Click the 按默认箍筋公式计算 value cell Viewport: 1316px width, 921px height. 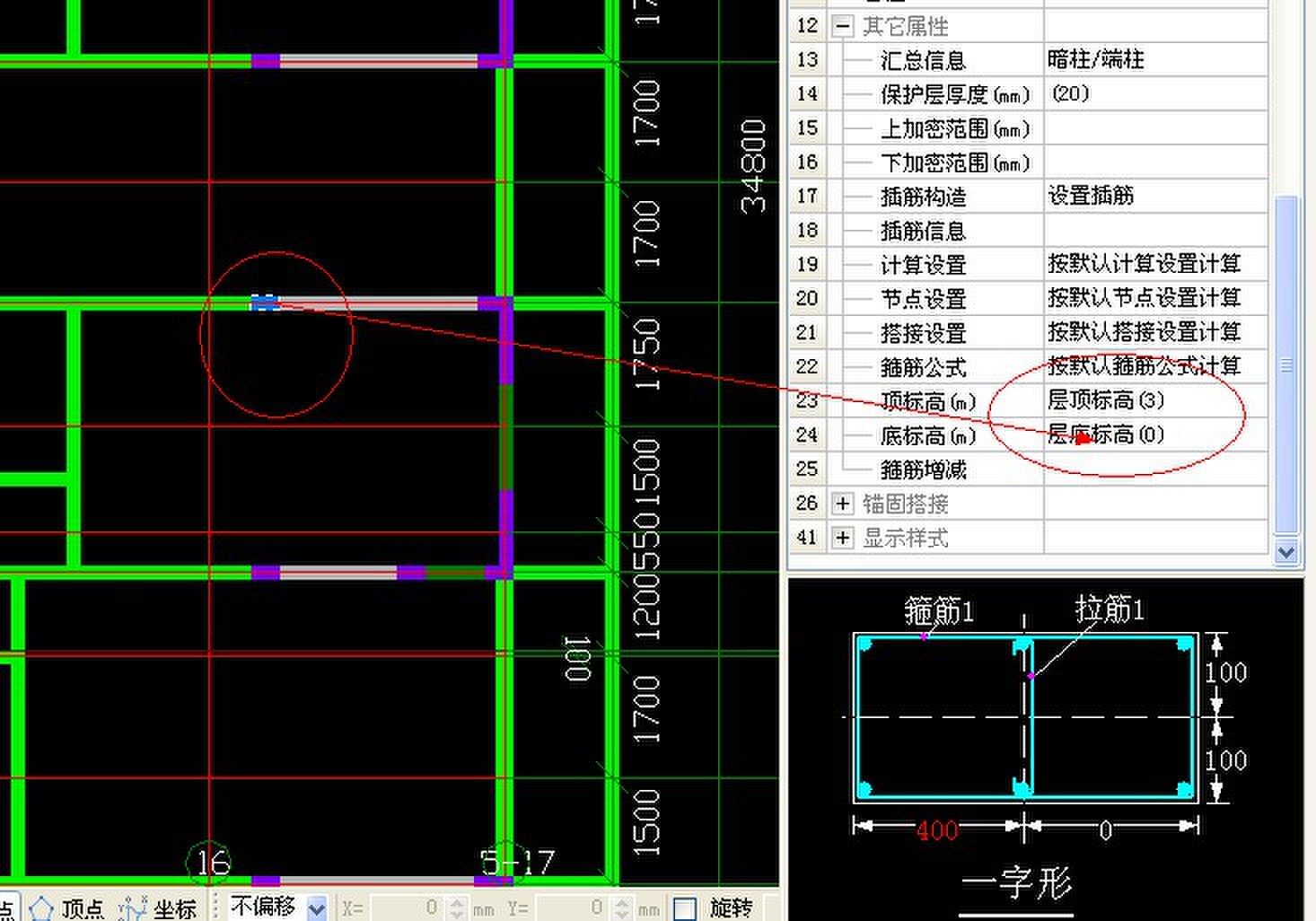pyautogui.click(x=1155, y=367)
